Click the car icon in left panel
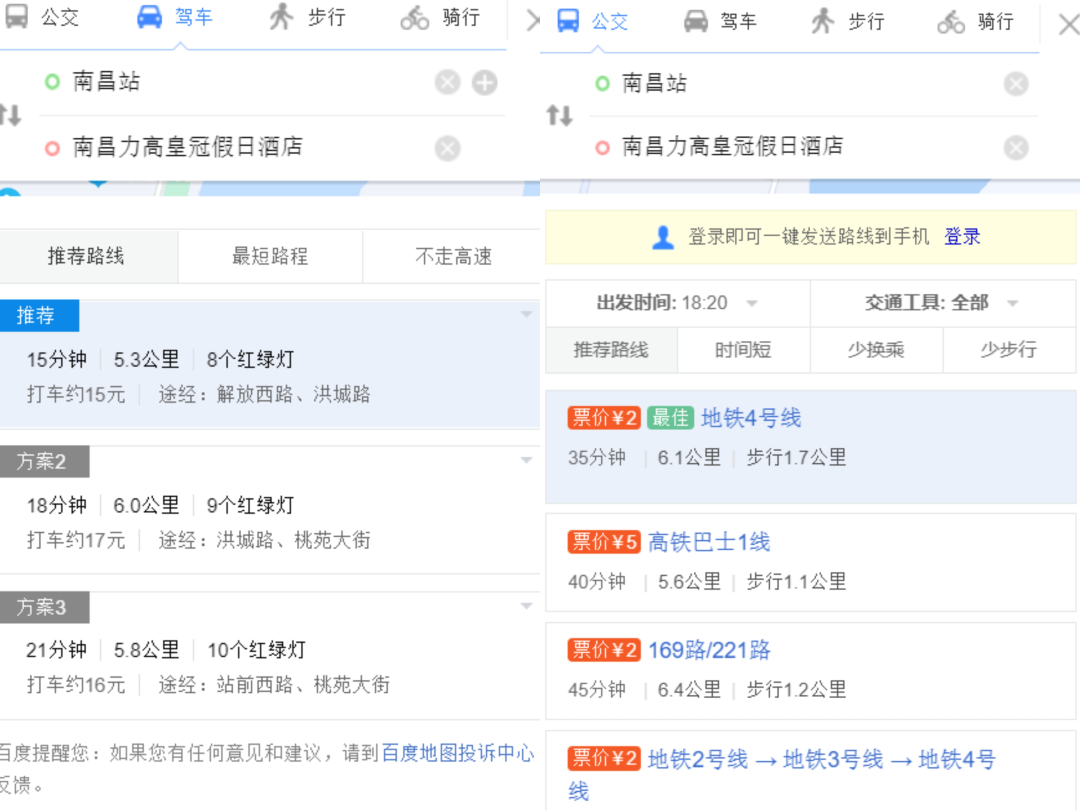The height and width of the screenshot is (810, 1080). click(149, 17)
